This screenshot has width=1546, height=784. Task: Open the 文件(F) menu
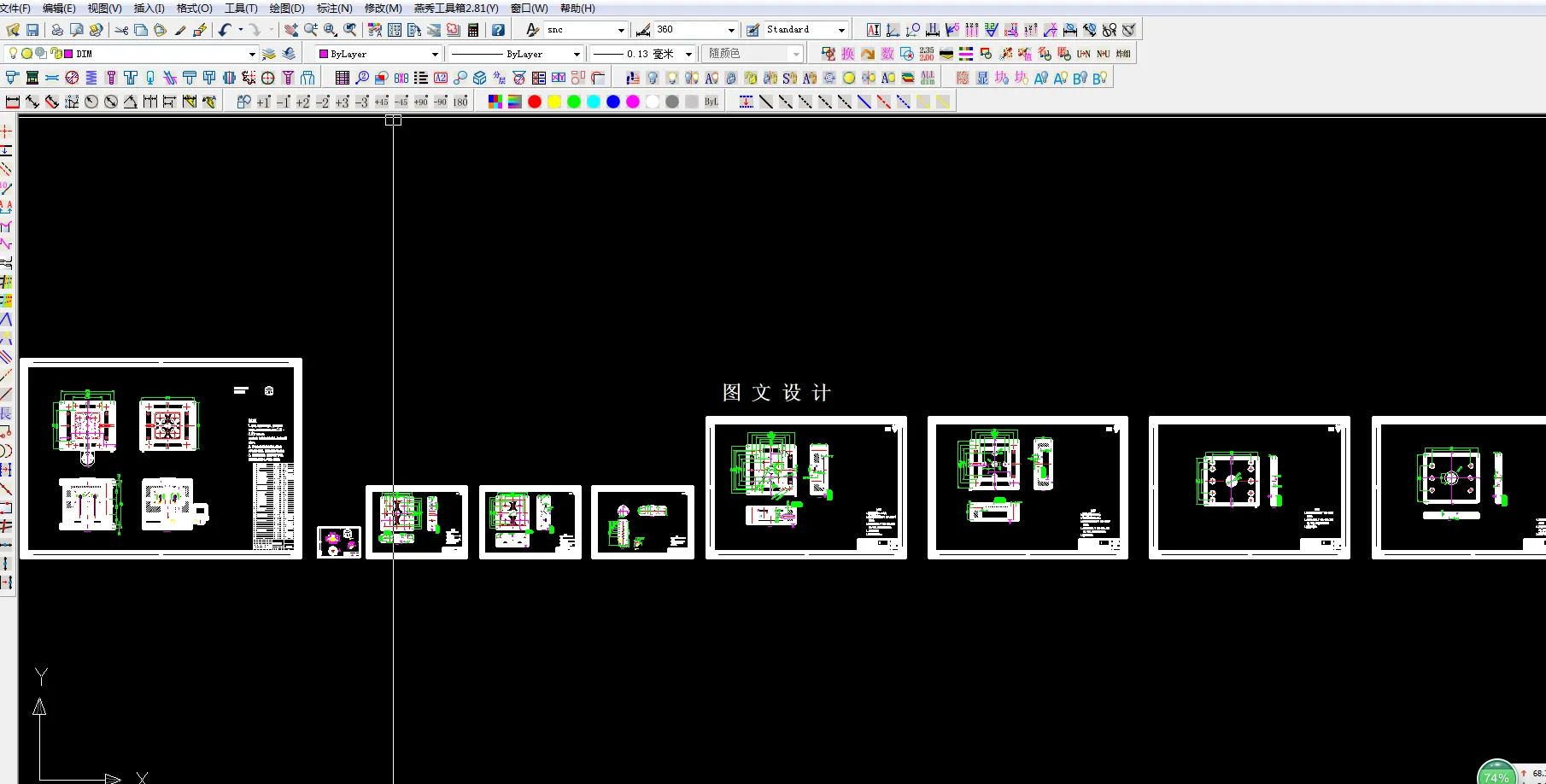(x=15, y=8)
